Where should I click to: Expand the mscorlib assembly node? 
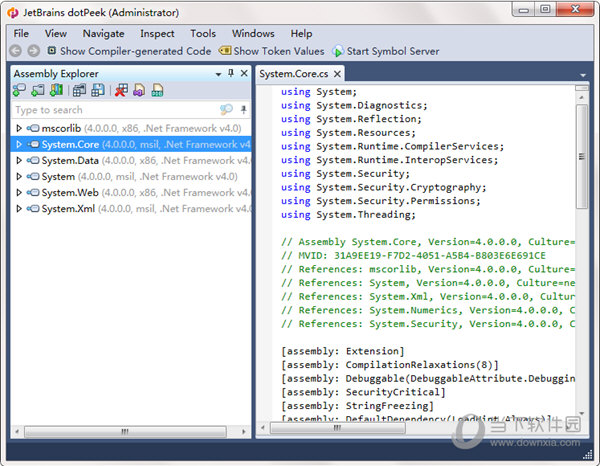coord(19,128)
